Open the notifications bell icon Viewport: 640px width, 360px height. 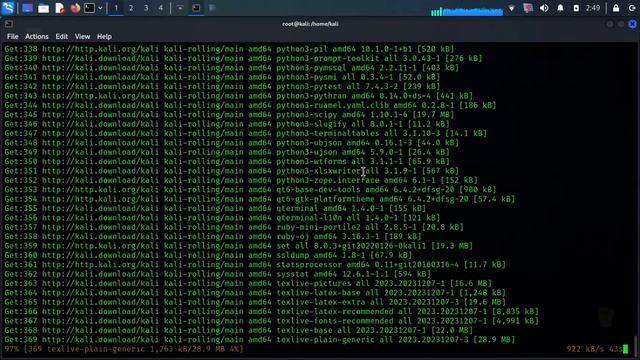(x=560, y=8)
